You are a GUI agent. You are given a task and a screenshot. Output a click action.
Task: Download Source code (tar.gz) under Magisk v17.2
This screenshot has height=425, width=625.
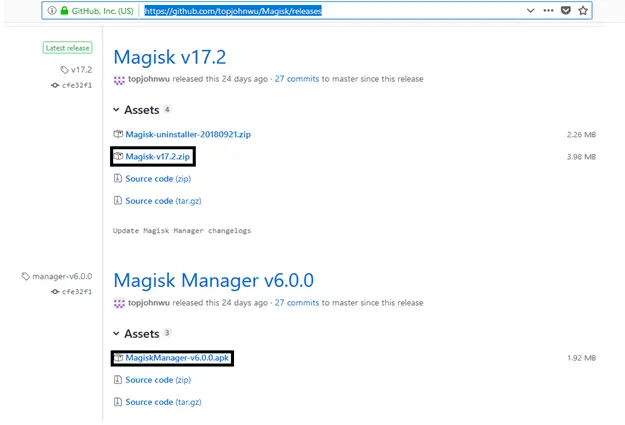pyautogui.click(x=163, y=201)
